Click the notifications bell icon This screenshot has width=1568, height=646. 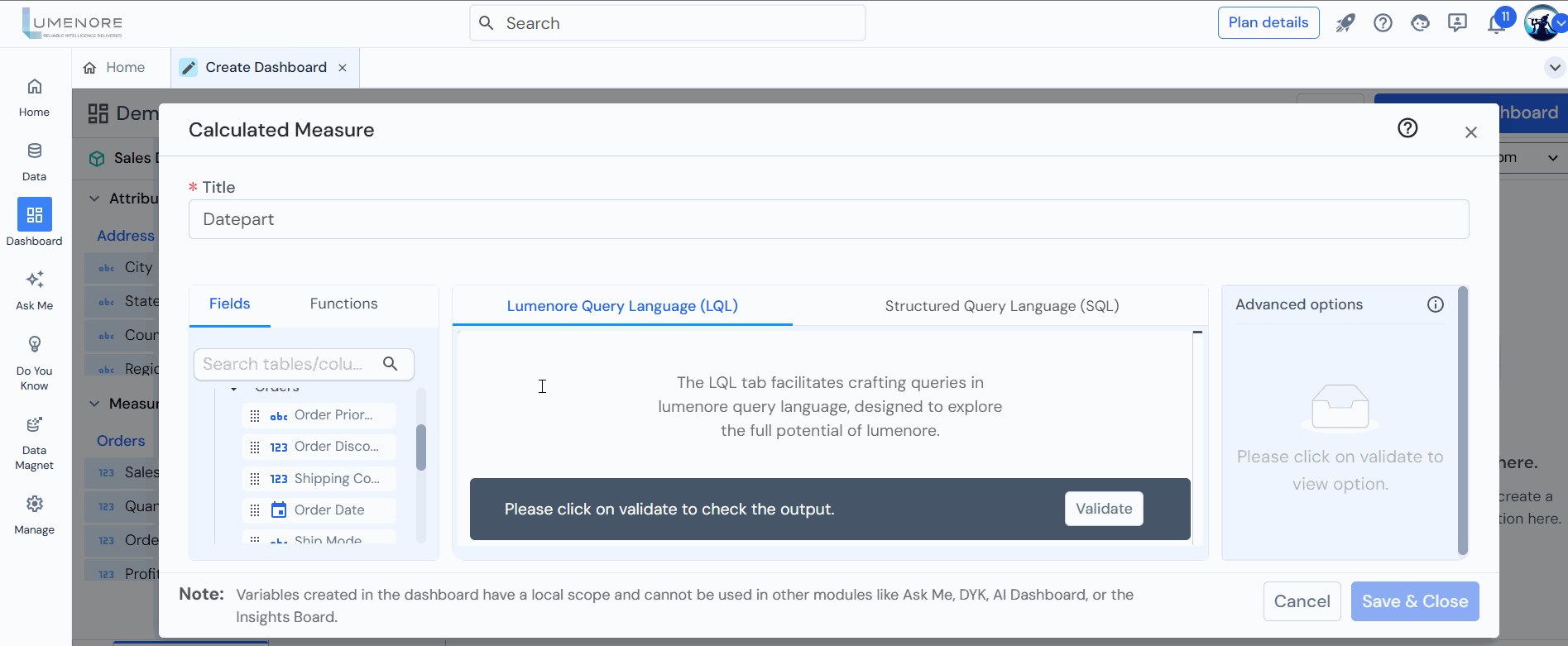click(x=1496, y=24)
